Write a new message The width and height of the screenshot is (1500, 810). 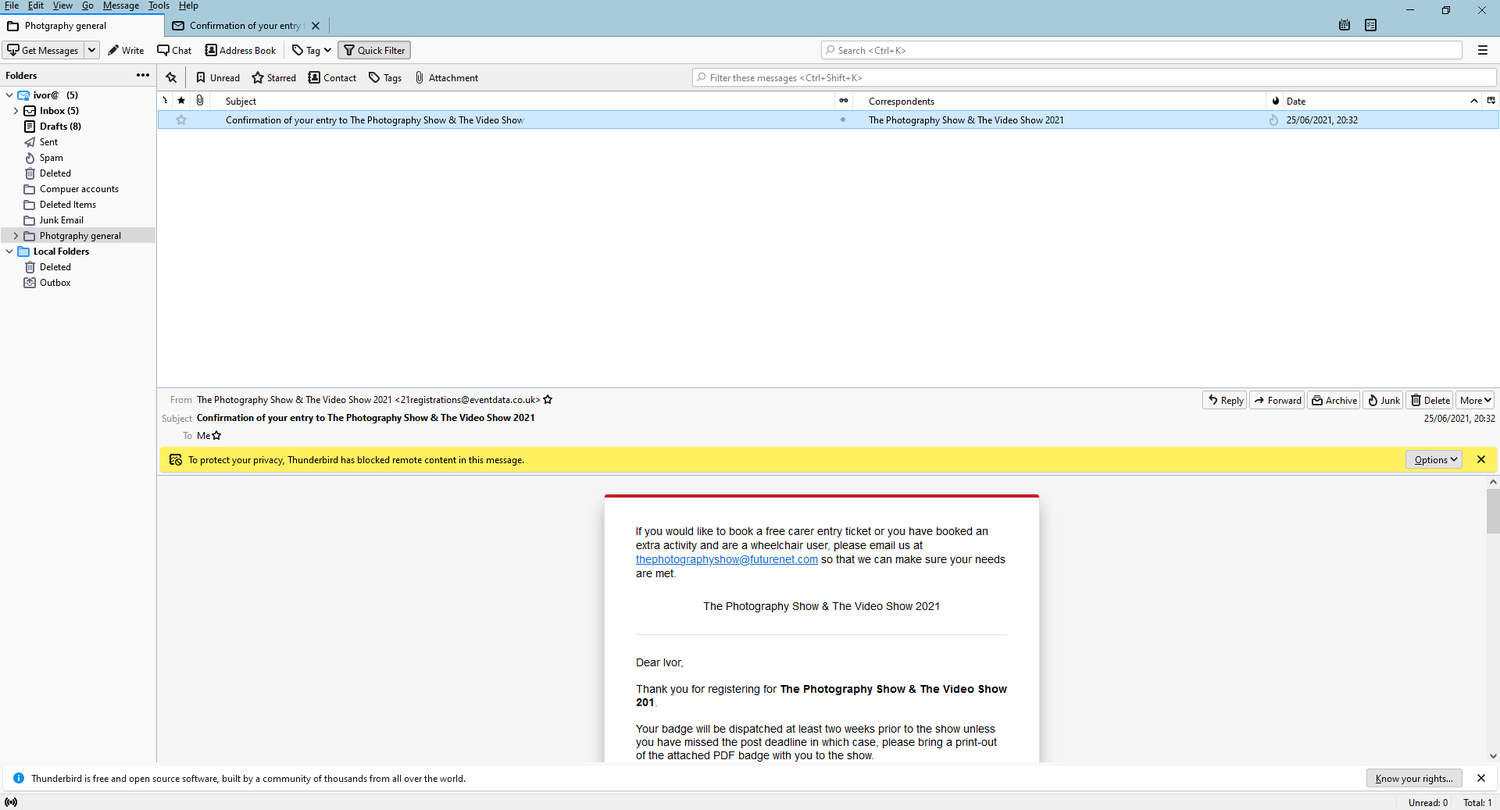point(126,50)
